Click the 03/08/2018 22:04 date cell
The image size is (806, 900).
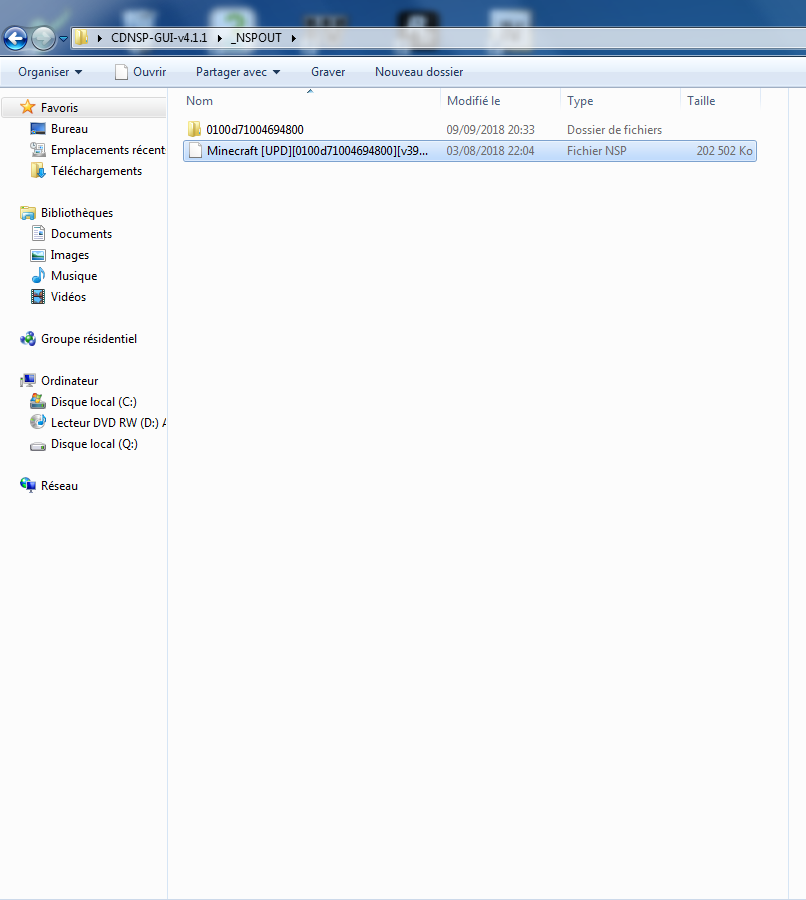coord(490,151)
